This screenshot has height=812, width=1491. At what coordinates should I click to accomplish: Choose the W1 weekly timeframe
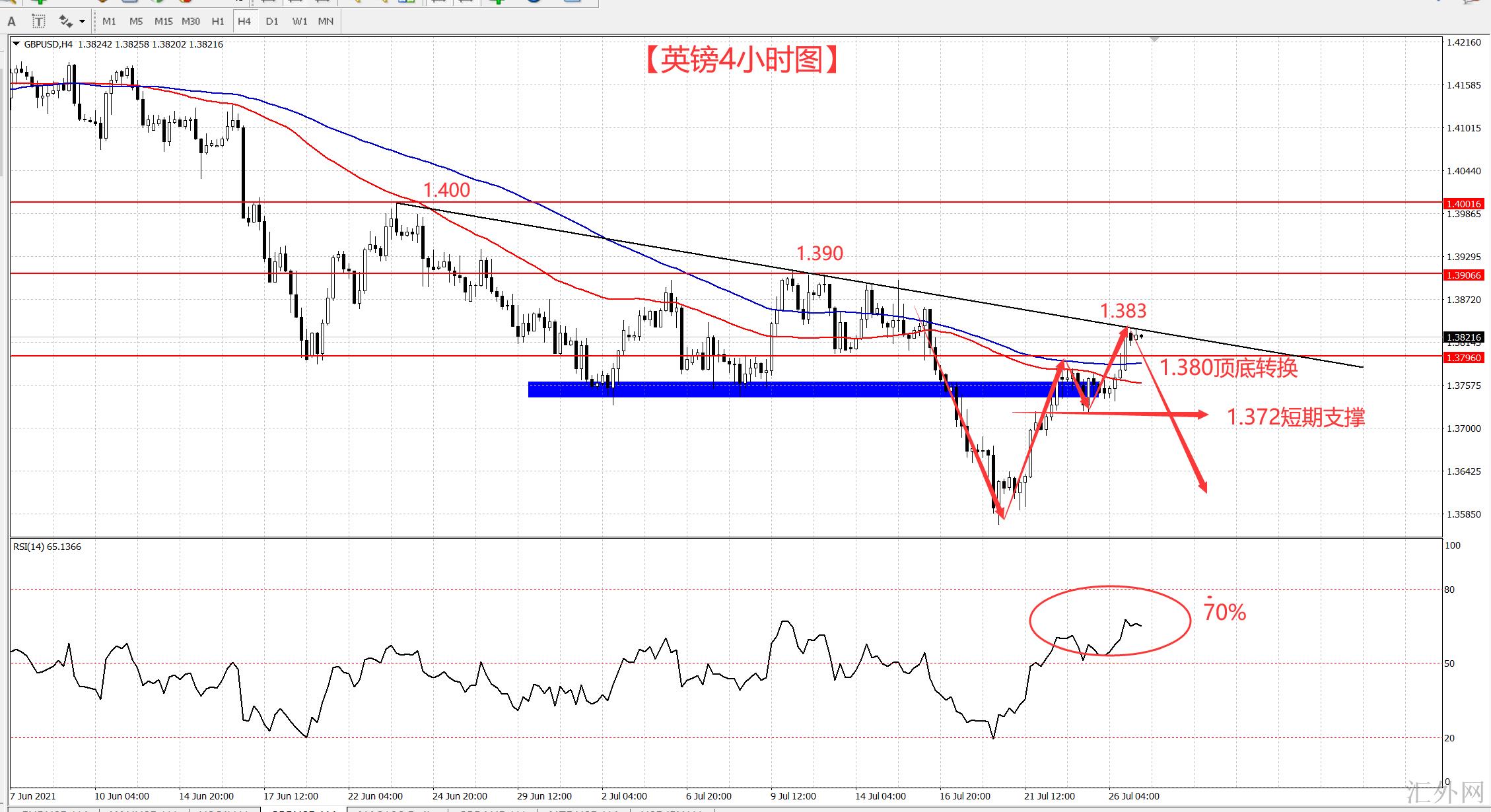point(300,22)
